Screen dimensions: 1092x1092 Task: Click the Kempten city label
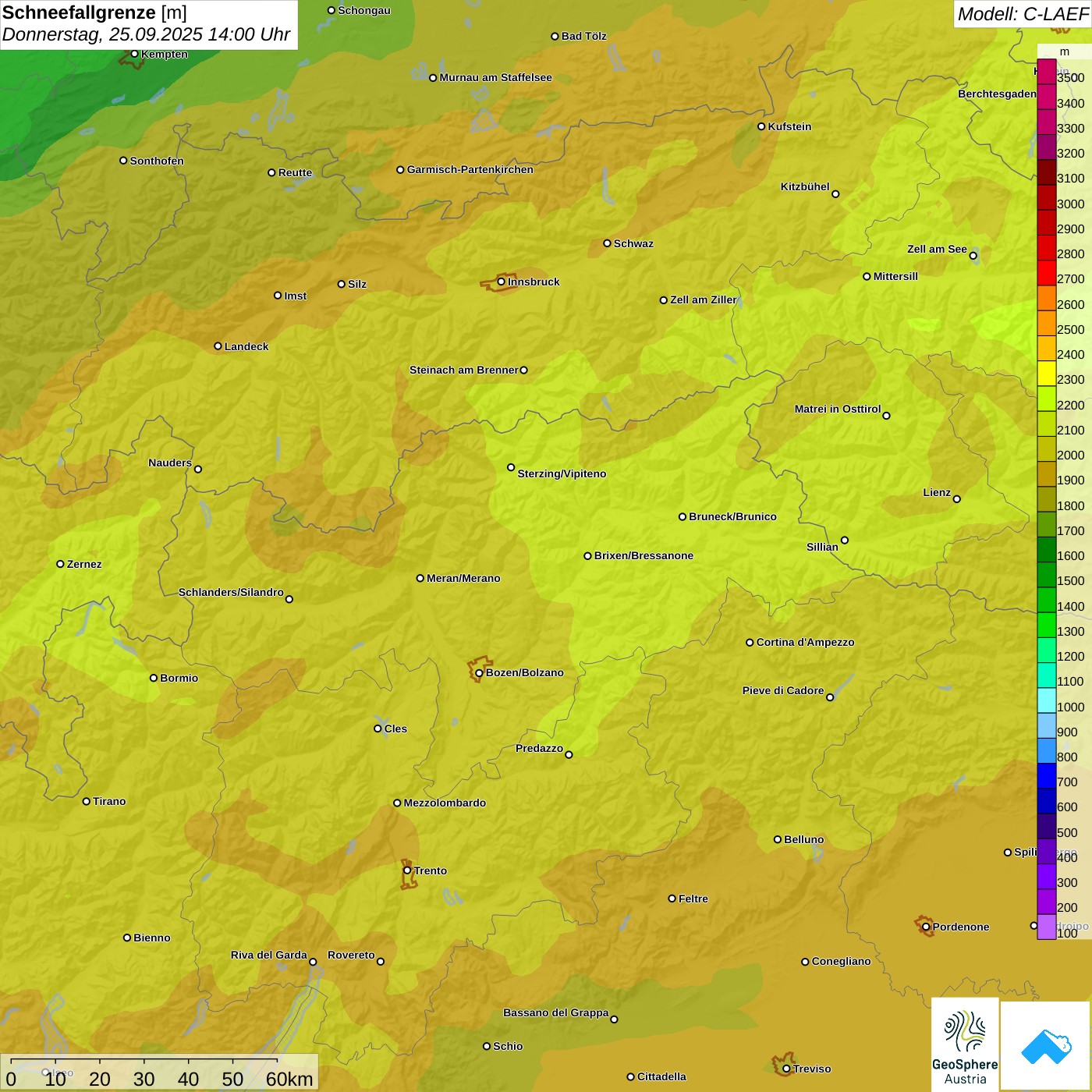click(x=165, y=54)
